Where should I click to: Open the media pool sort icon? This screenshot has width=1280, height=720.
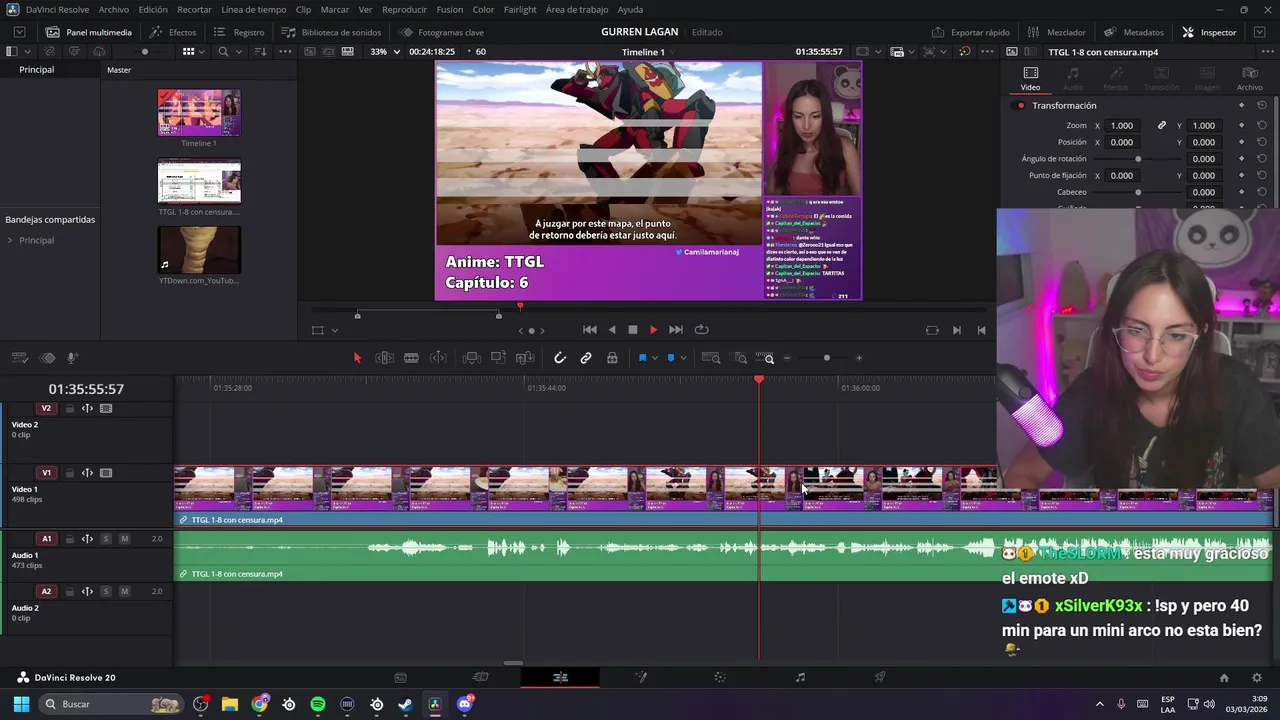click(260, 51)
